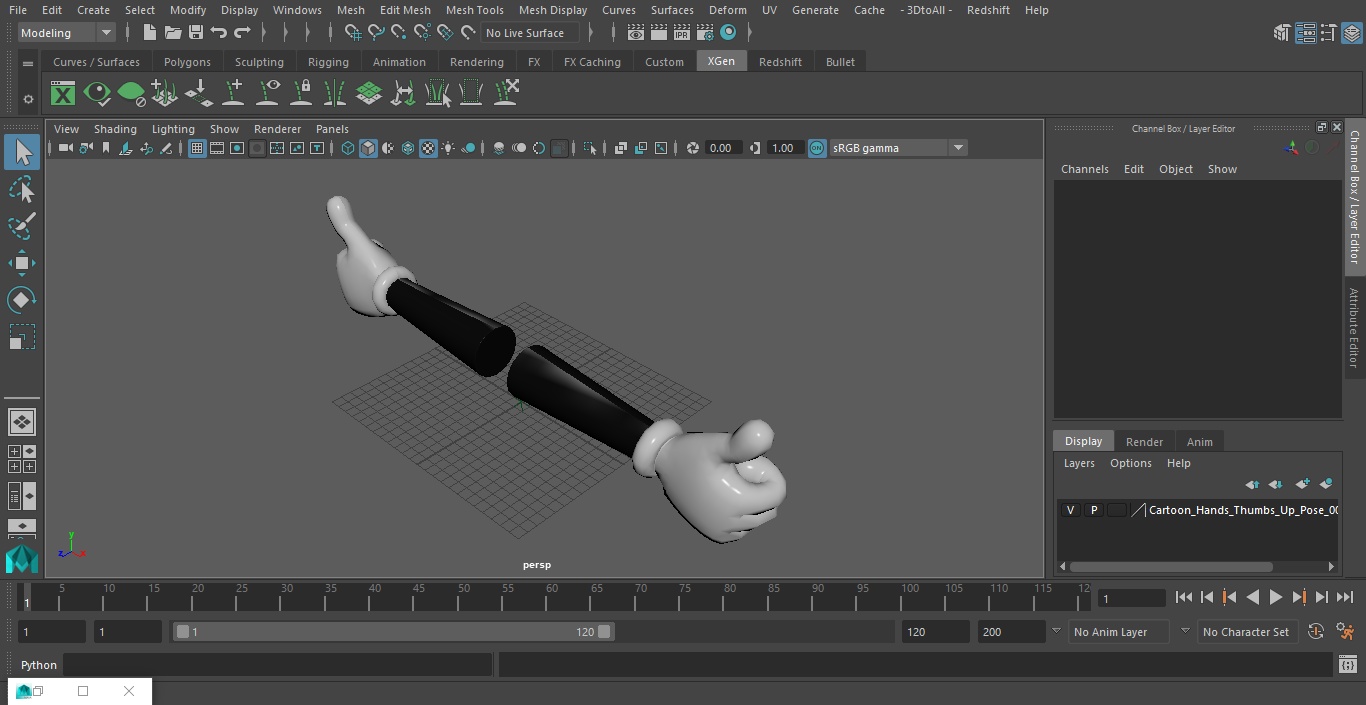Activate the Scale tool
Screen dimensions: 1366x705
[22, 337]
